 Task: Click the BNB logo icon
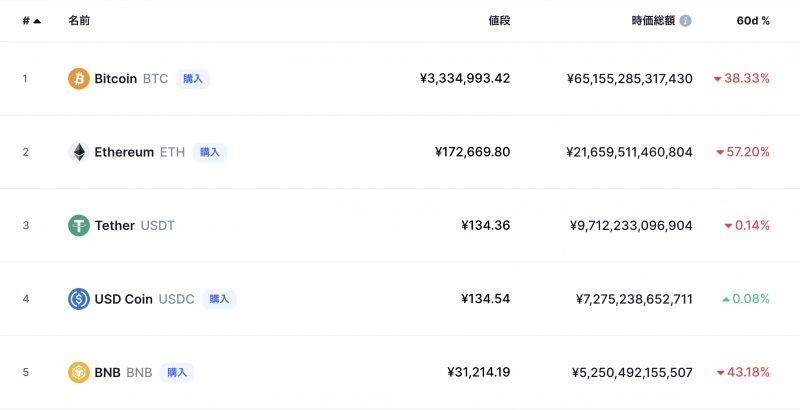tap(78, 373)
